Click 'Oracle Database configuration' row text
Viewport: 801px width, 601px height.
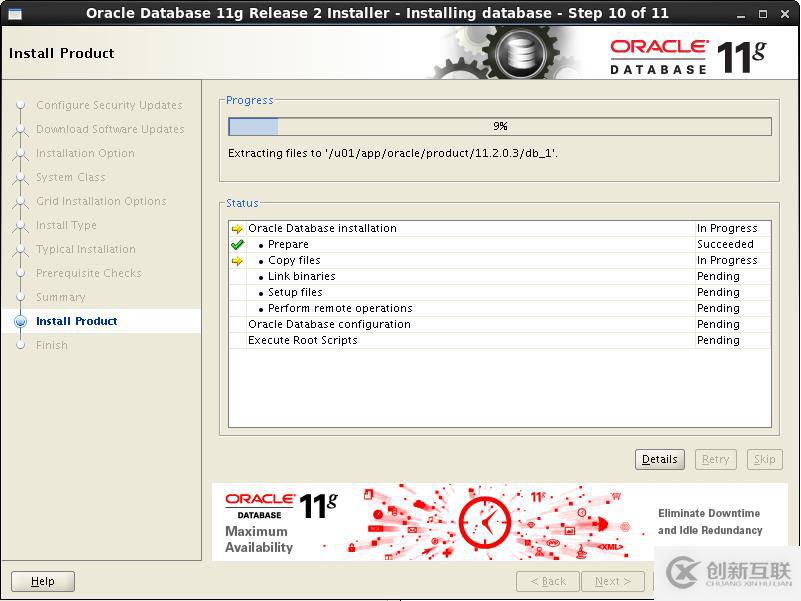tap(329, 325)
